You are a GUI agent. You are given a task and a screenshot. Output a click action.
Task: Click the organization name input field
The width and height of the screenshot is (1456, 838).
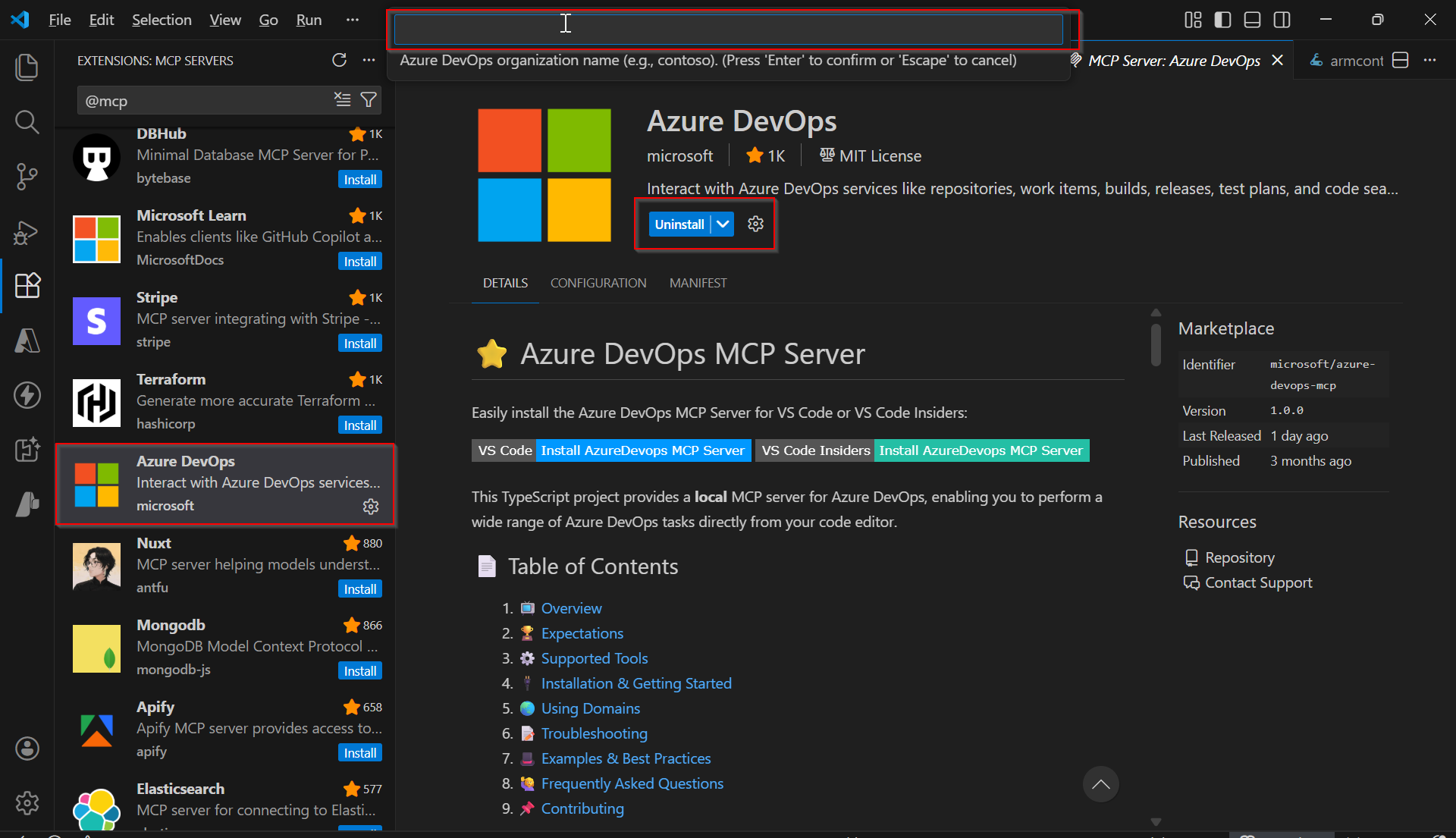click(x=728, y=29)
